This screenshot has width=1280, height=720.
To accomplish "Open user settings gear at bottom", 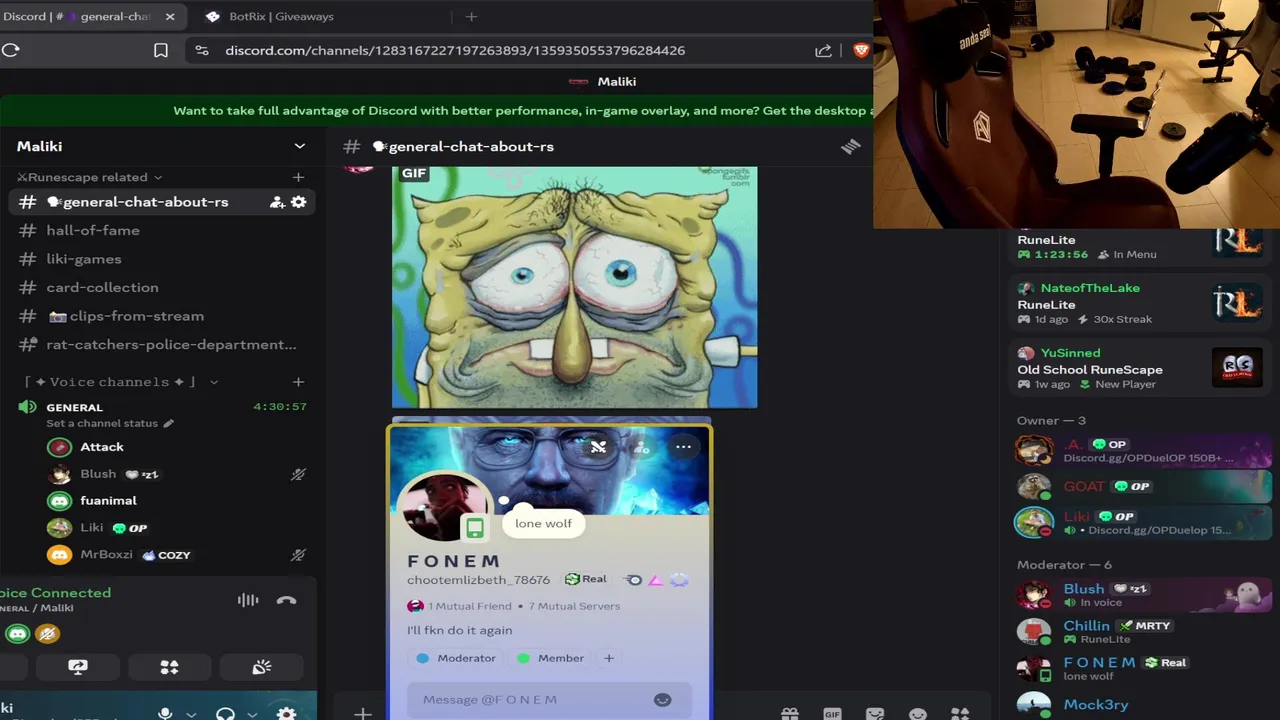I will (x=286, y=714).
